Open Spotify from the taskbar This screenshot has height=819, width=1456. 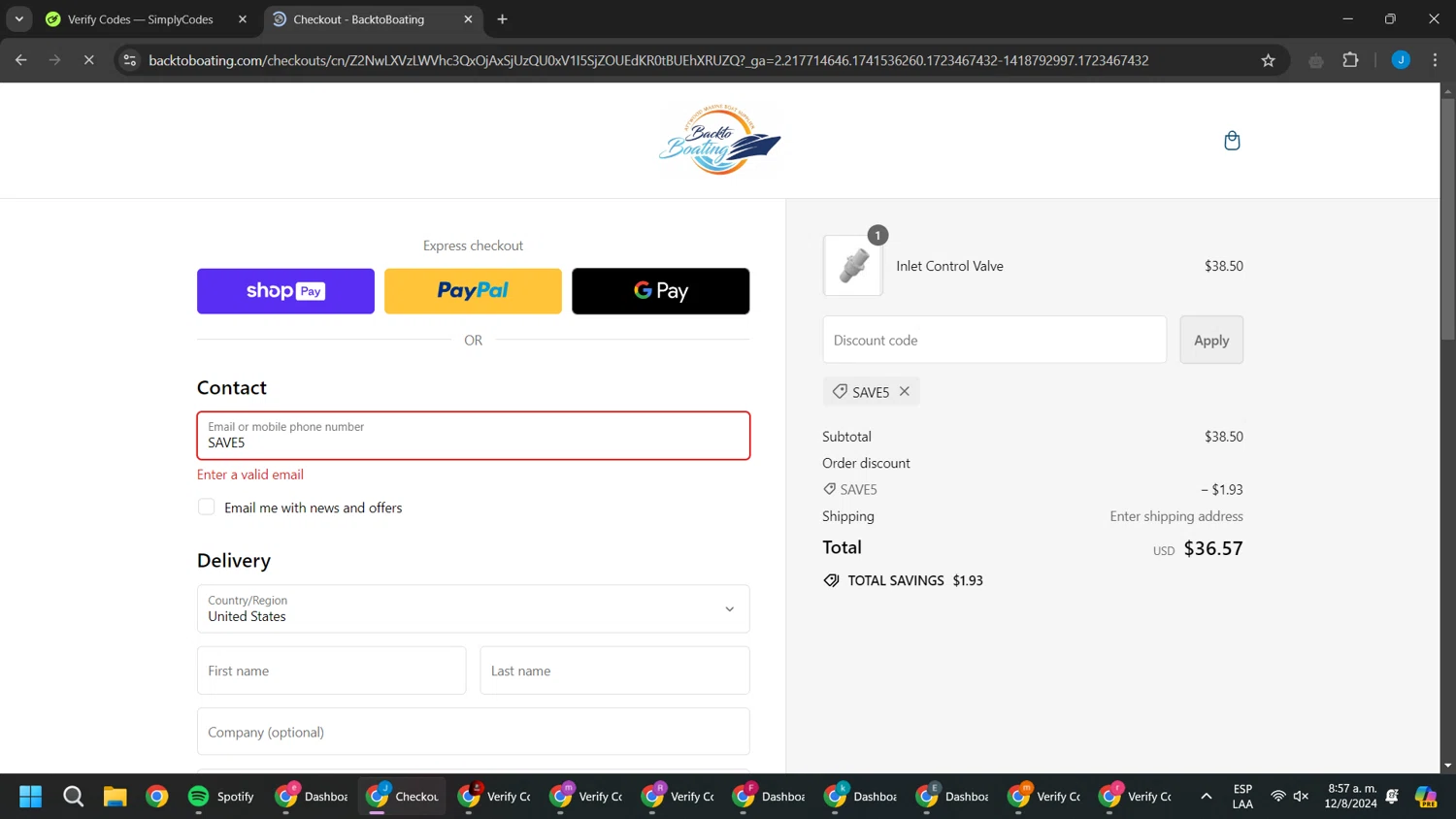point(221,797)
